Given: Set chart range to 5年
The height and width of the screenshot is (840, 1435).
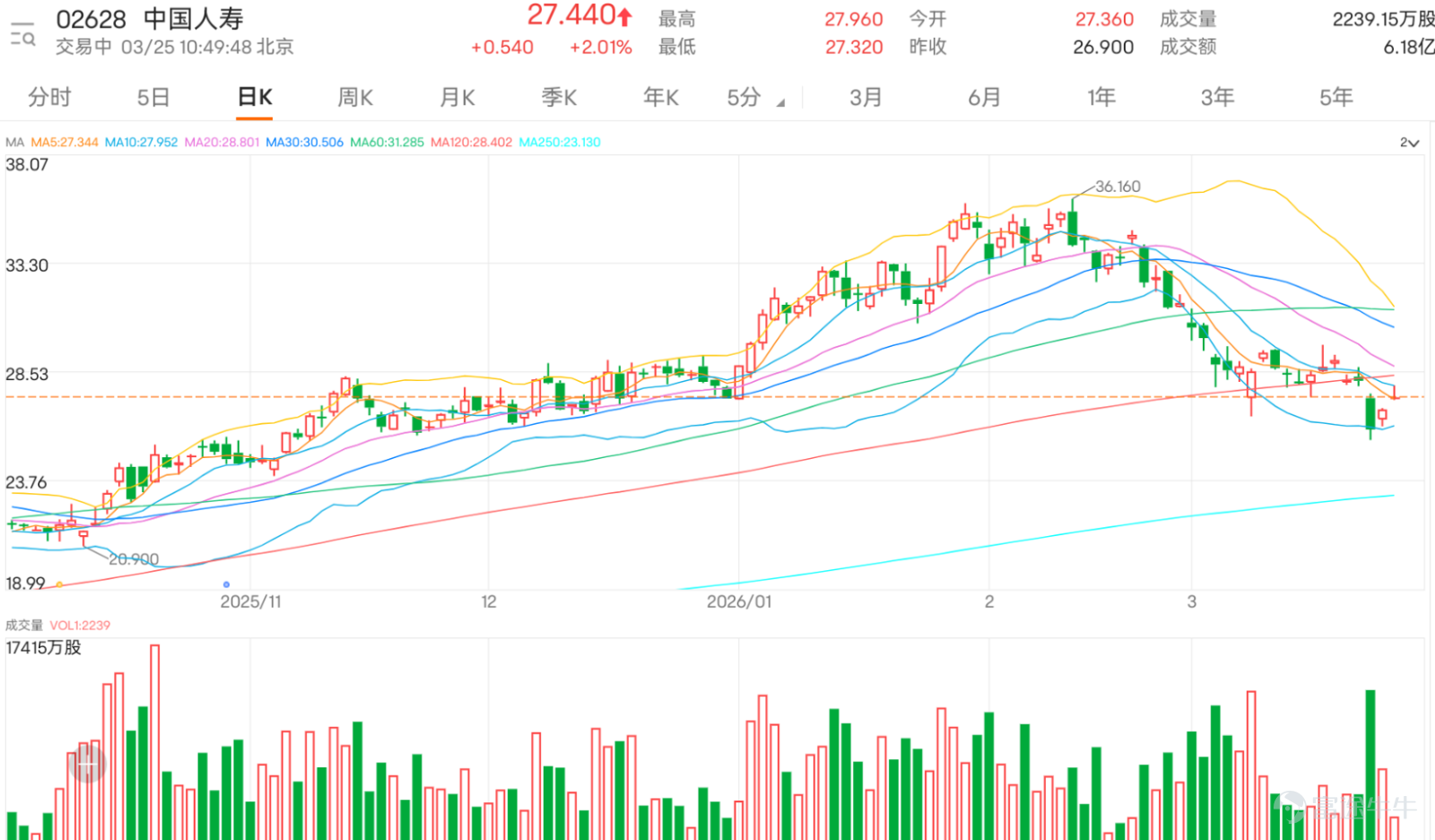Looking at the screenshot, I should [x=1336, y=97].
